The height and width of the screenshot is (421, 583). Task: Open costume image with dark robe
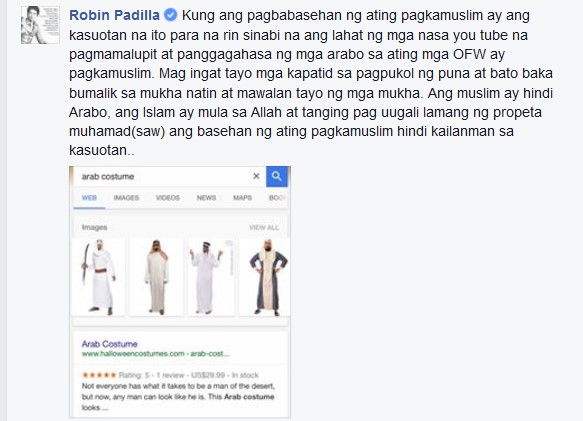click(264, 277)
